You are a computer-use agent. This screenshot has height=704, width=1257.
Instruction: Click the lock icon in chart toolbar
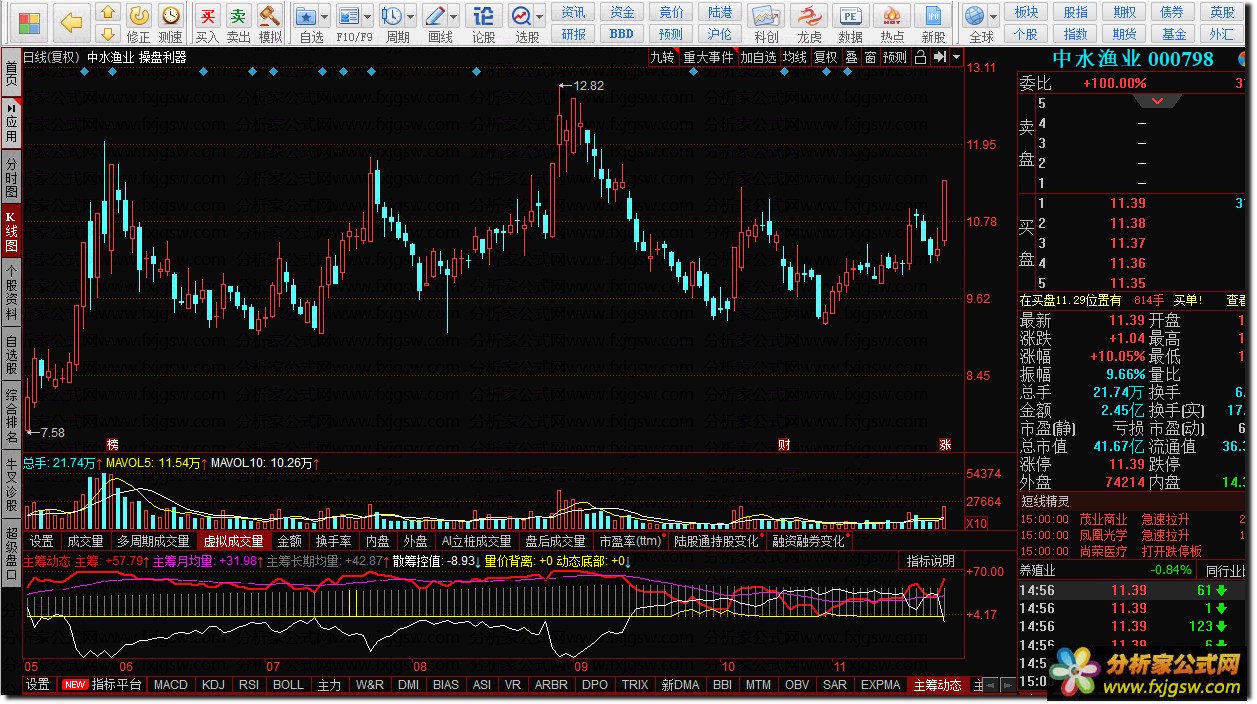click(x=919, y=57)
